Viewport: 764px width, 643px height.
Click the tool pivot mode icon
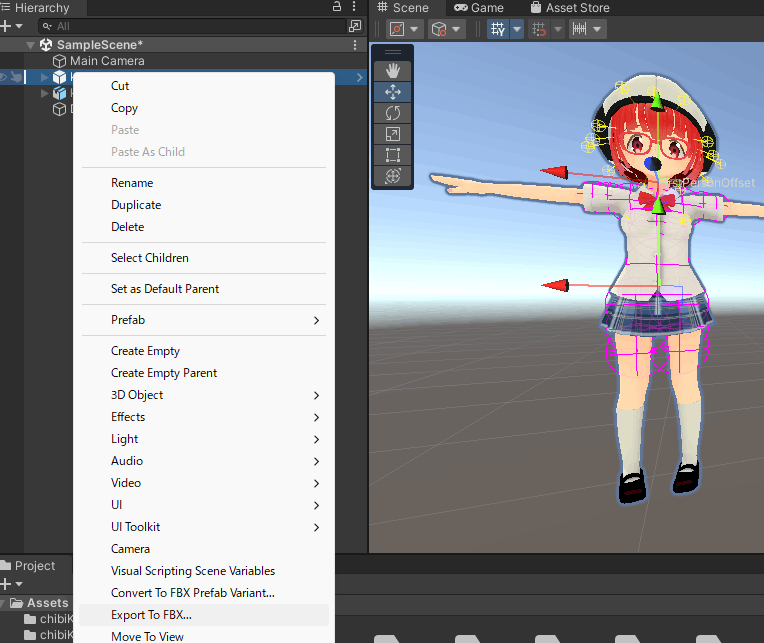pos(397,29)
